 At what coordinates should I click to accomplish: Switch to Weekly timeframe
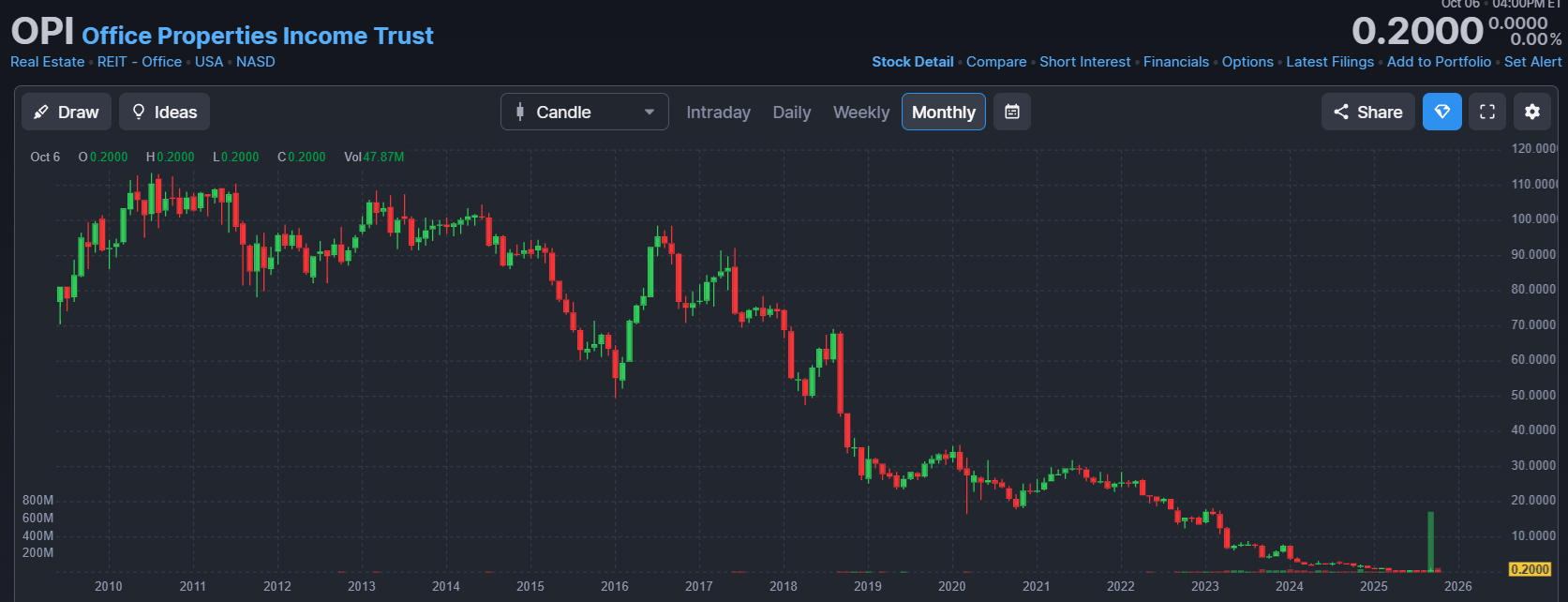[x=861, y=112]
